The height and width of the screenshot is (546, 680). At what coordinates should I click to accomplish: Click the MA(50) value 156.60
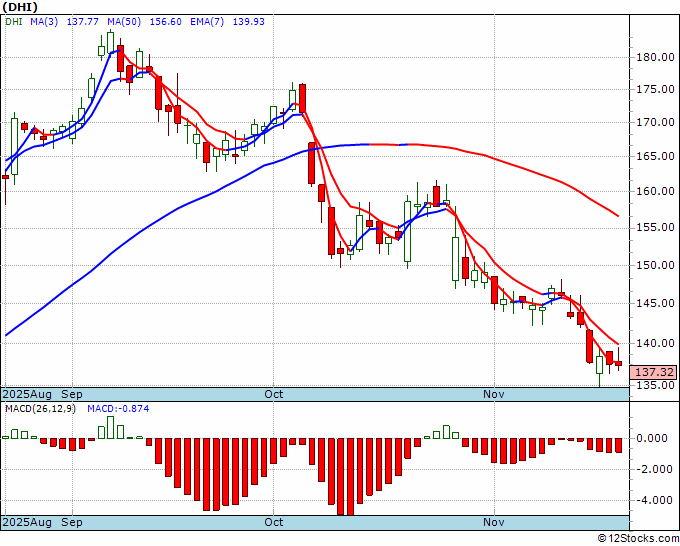166,22
